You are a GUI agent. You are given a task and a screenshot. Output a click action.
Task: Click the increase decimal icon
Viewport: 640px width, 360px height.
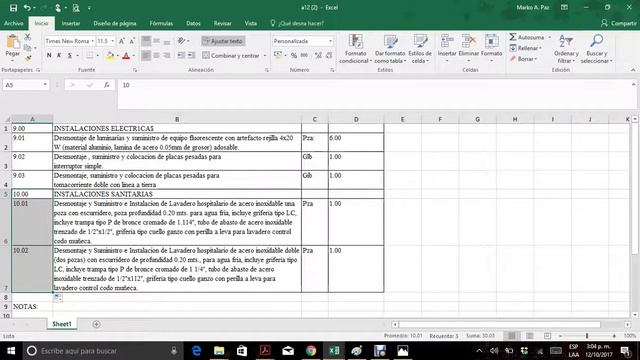318,56
